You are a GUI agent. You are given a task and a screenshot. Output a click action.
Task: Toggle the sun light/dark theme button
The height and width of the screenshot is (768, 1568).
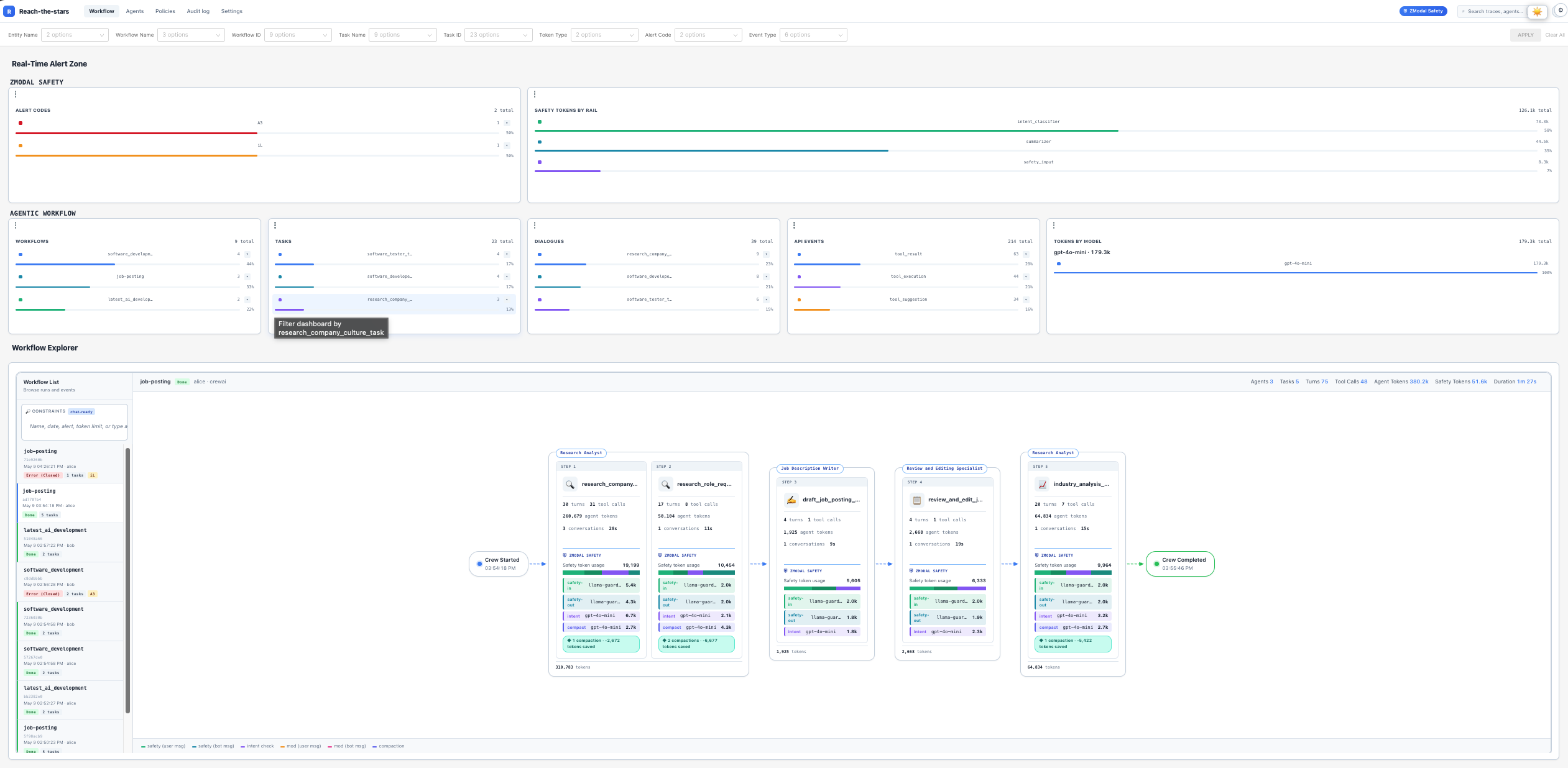click(1537, 11)
